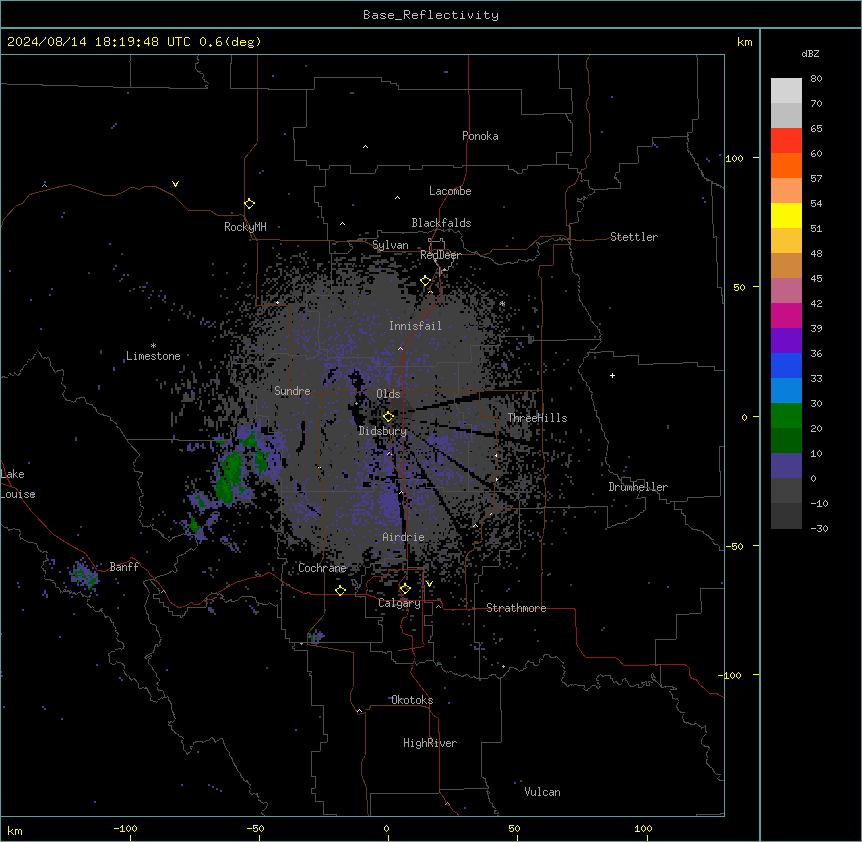This screenshot has width=862, height=842.
Task: Click the HighRiver label
Action: click(430, 743)
